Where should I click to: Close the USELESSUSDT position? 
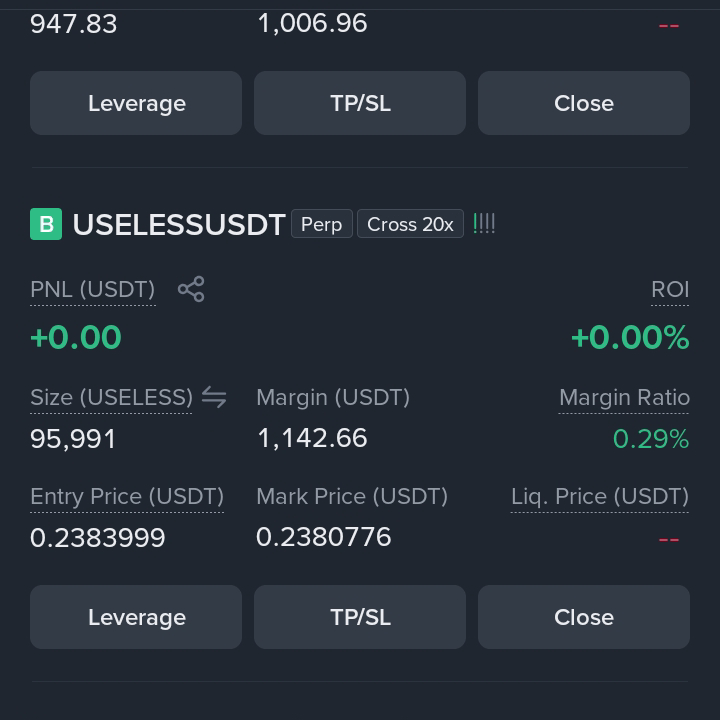[x=584, y=617]
